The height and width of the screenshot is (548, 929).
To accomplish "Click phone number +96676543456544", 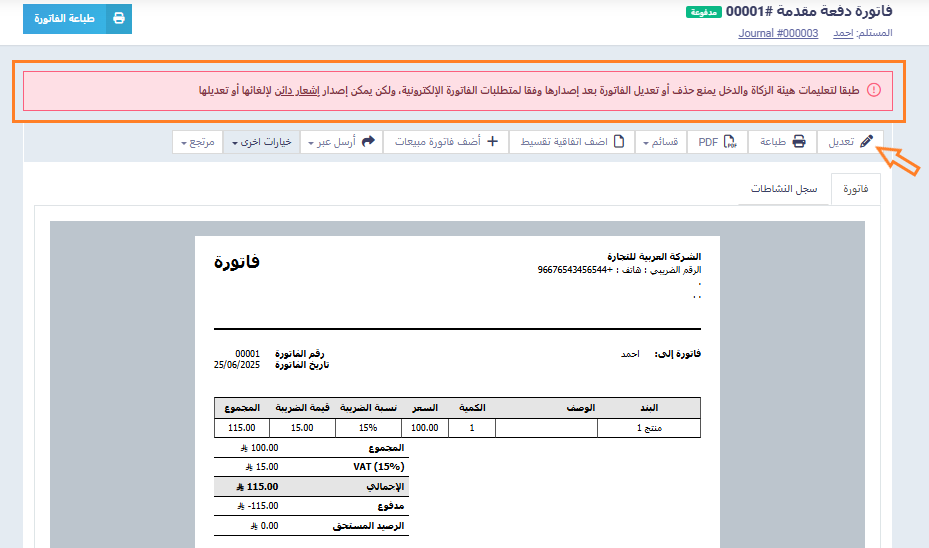I will coord(575,270).
